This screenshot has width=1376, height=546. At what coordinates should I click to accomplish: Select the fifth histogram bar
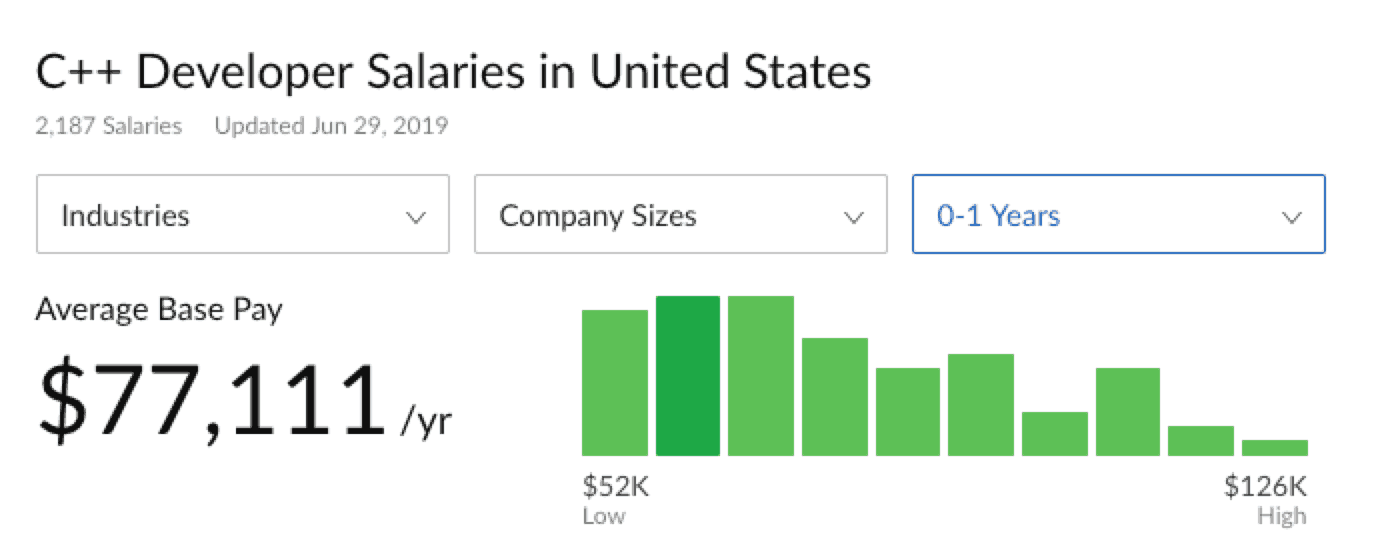pyautogui.click(x=908, y=412)
